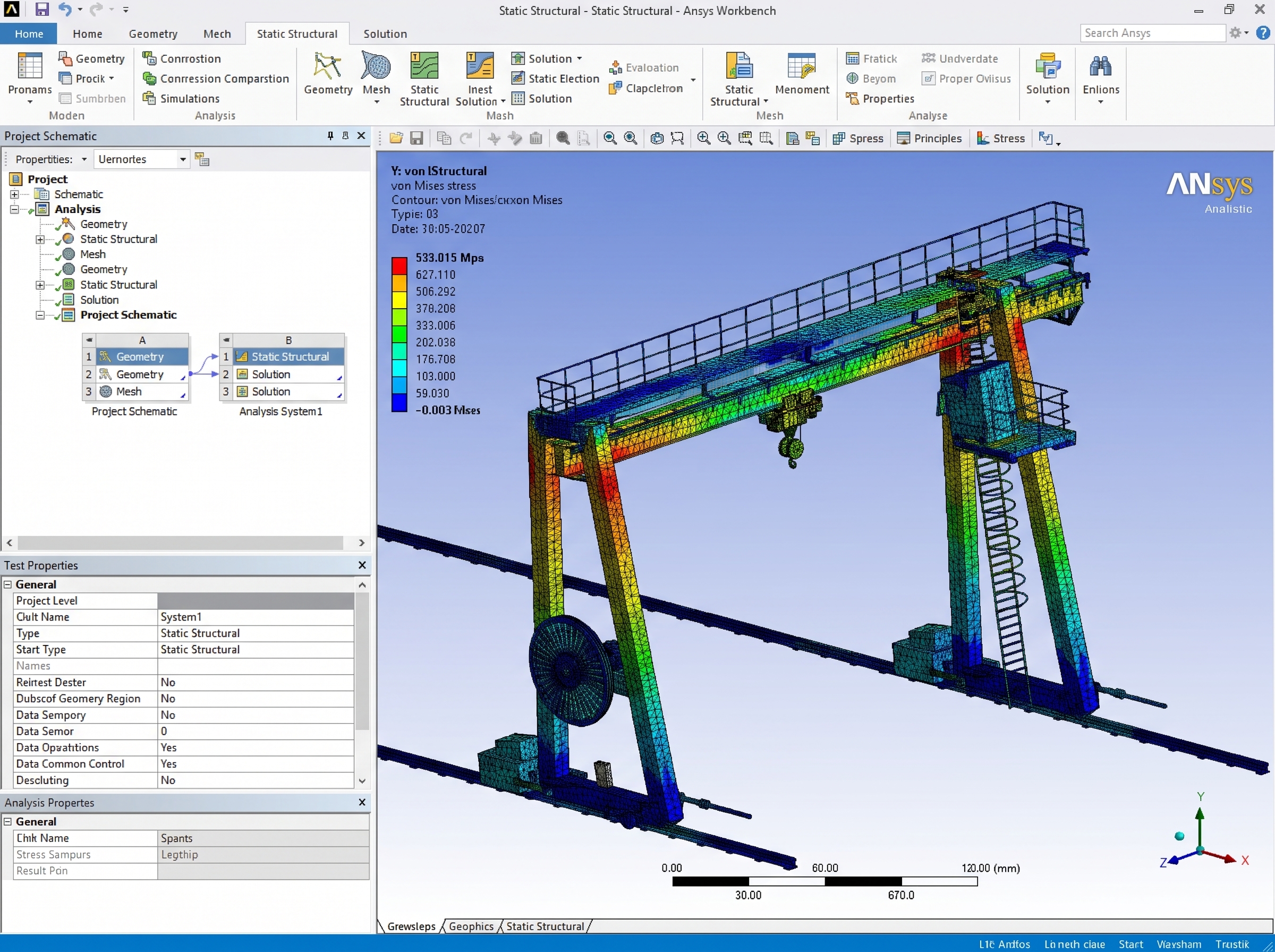Image resolution: width=1275 pixels, height=952 pixels.
Task: Click the save disk icon in viewport toolbar
Action: pos(416,138)
